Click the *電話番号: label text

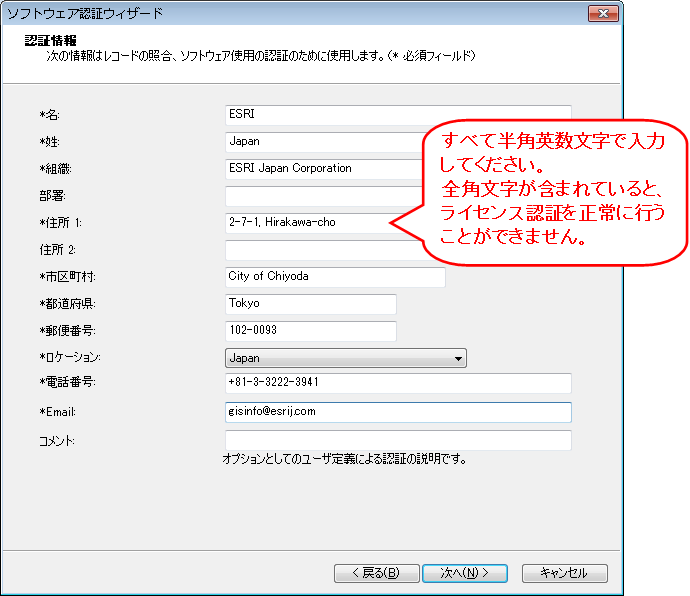coord(67,382)
